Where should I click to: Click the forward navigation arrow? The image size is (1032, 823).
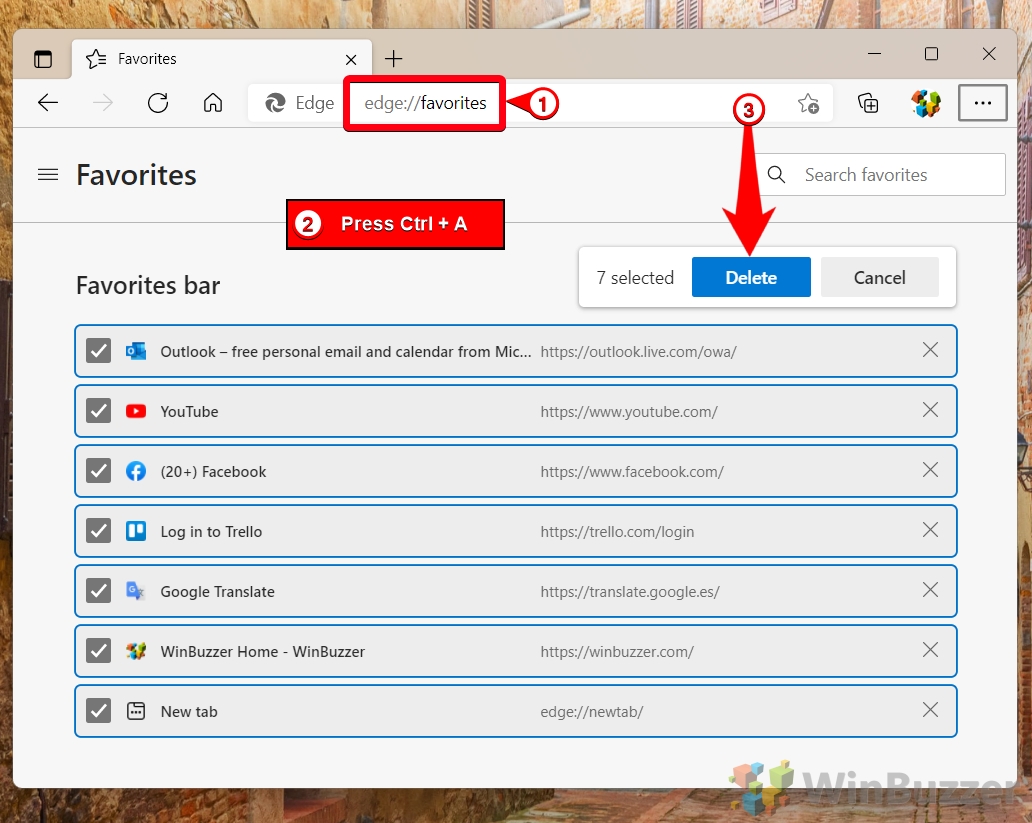click(103, 103)
